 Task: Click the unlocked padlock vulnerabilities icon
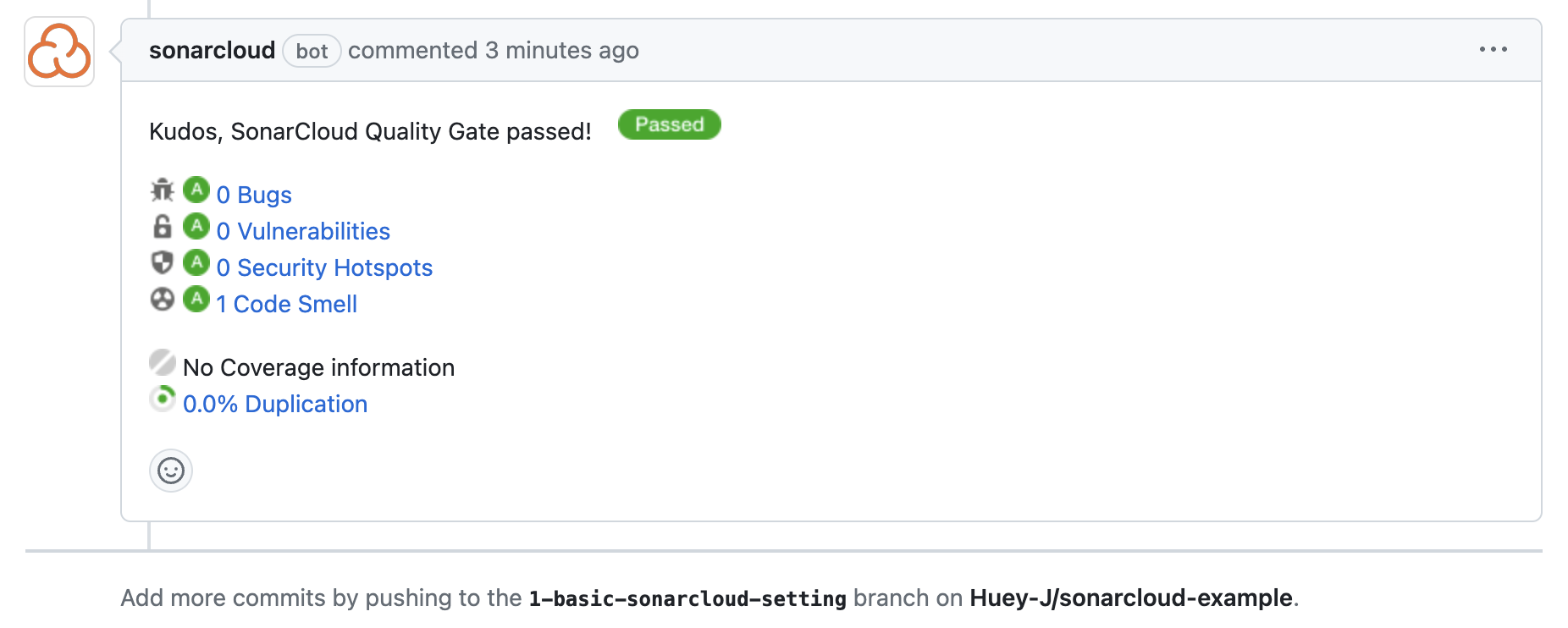click(x=163, y=227)
